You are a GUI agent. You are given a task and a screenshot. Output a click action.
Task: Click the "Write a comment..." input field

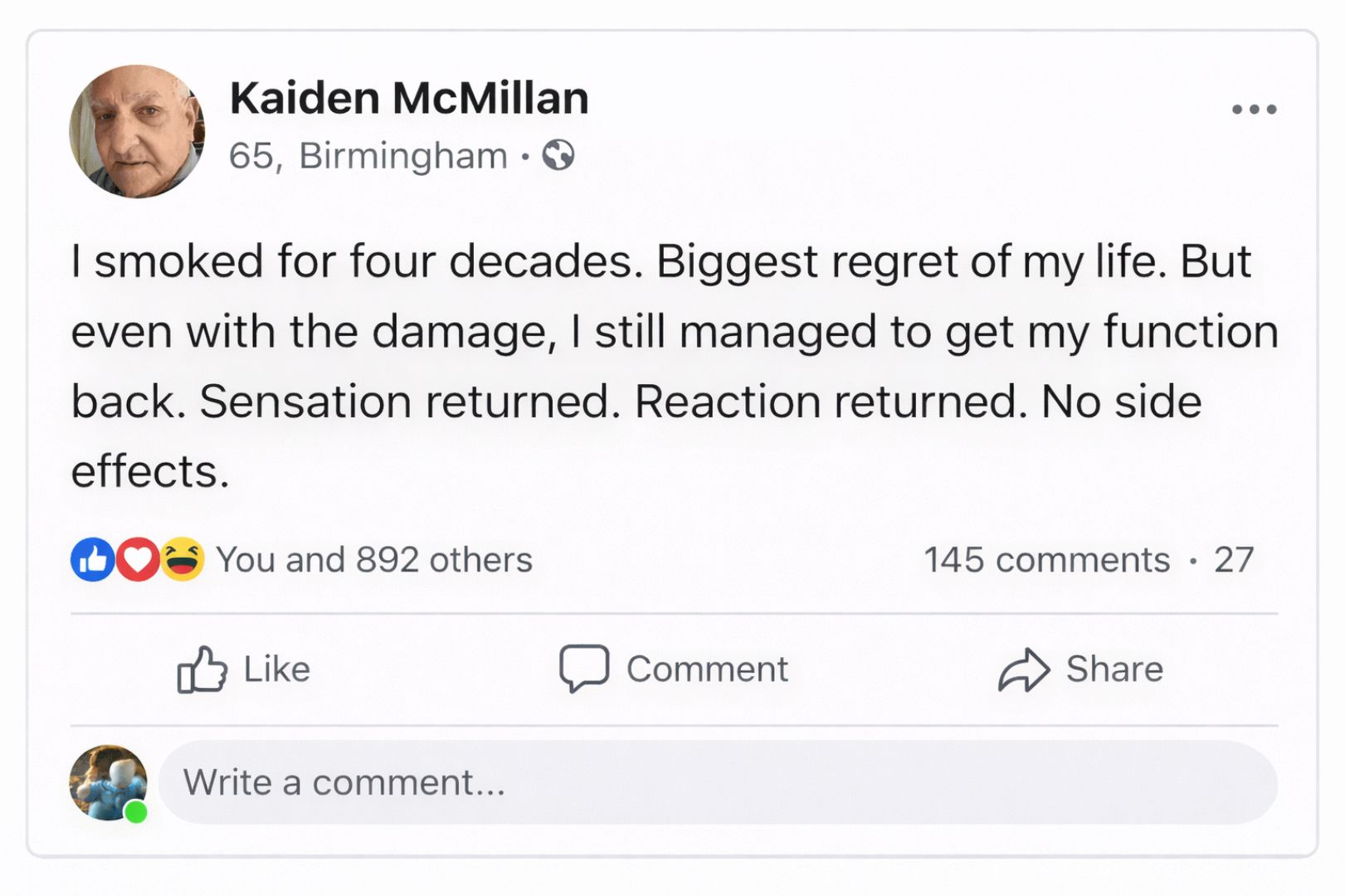pyautogui.click(x=717, y=782)
